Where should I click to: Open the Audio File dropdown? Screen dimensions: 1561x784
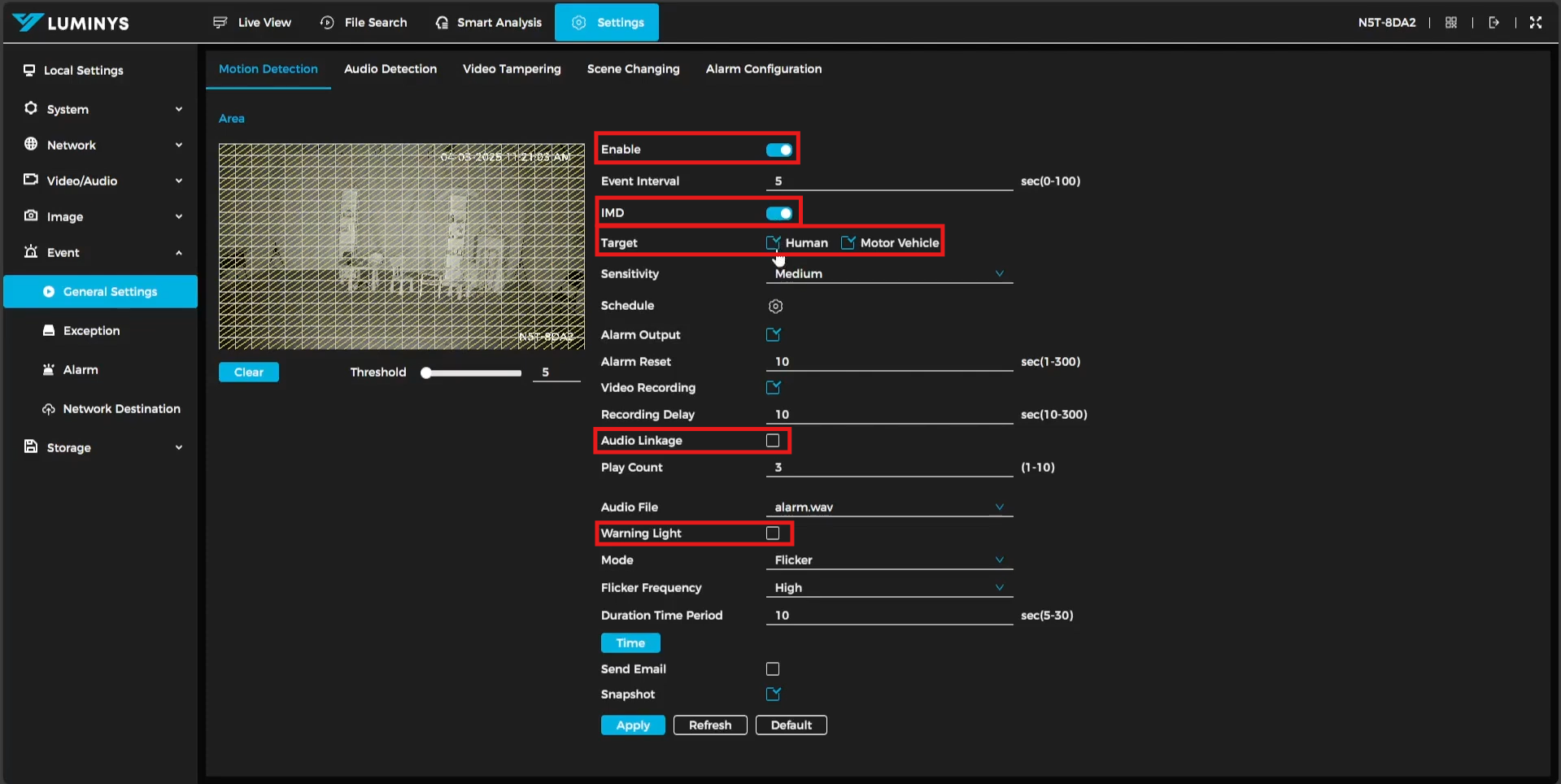pyautogui.click(x=888, y=507)
